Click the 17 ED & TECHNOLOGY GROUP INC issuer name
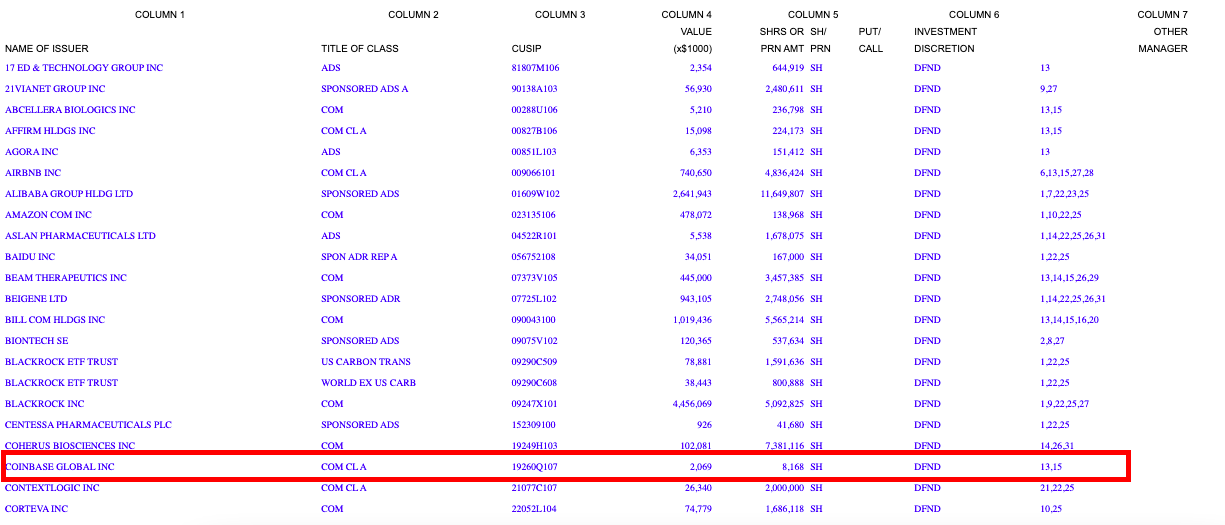The height and width of the screenshot is (525, 1225). 84,68
